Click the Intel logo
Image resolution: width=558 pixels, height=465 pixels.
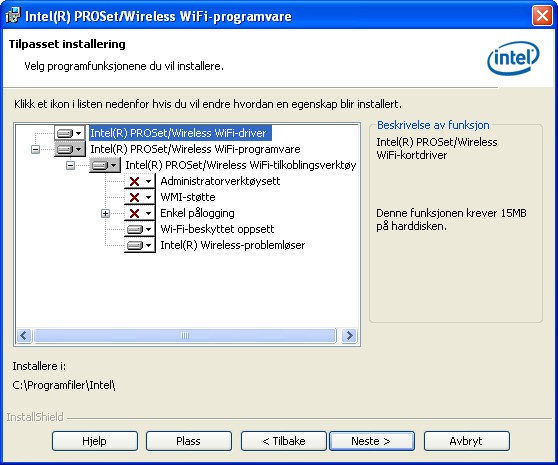(x=513, y=58)
